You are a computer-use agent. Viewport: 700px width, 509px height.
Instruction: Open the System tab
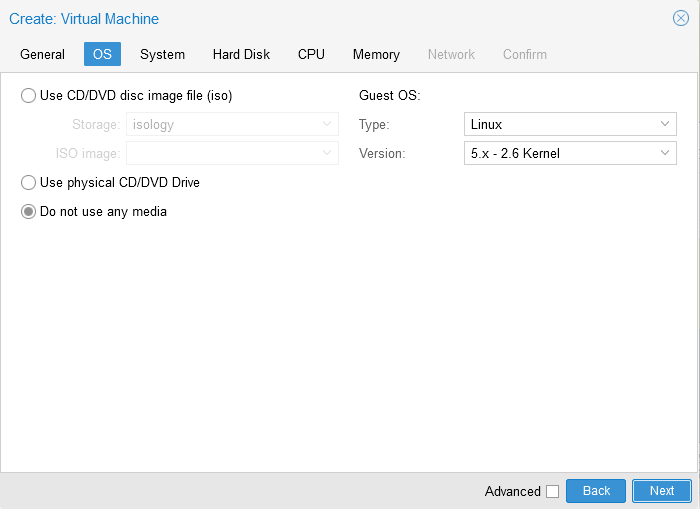coord(162,54)
